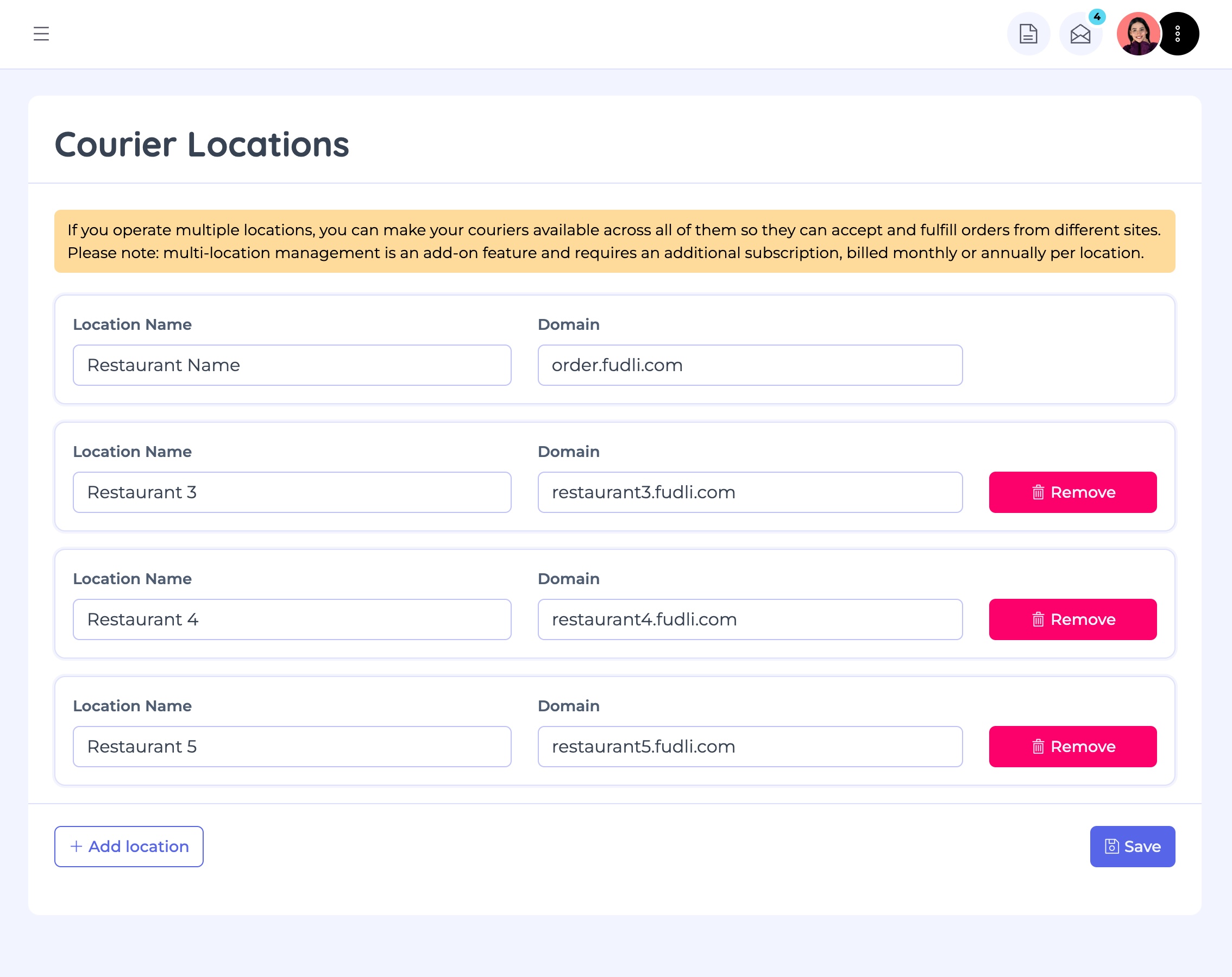Remove the Restaurant 4 location
This screenshot has width=1232, height=977.
click(x=1073, y=619)
